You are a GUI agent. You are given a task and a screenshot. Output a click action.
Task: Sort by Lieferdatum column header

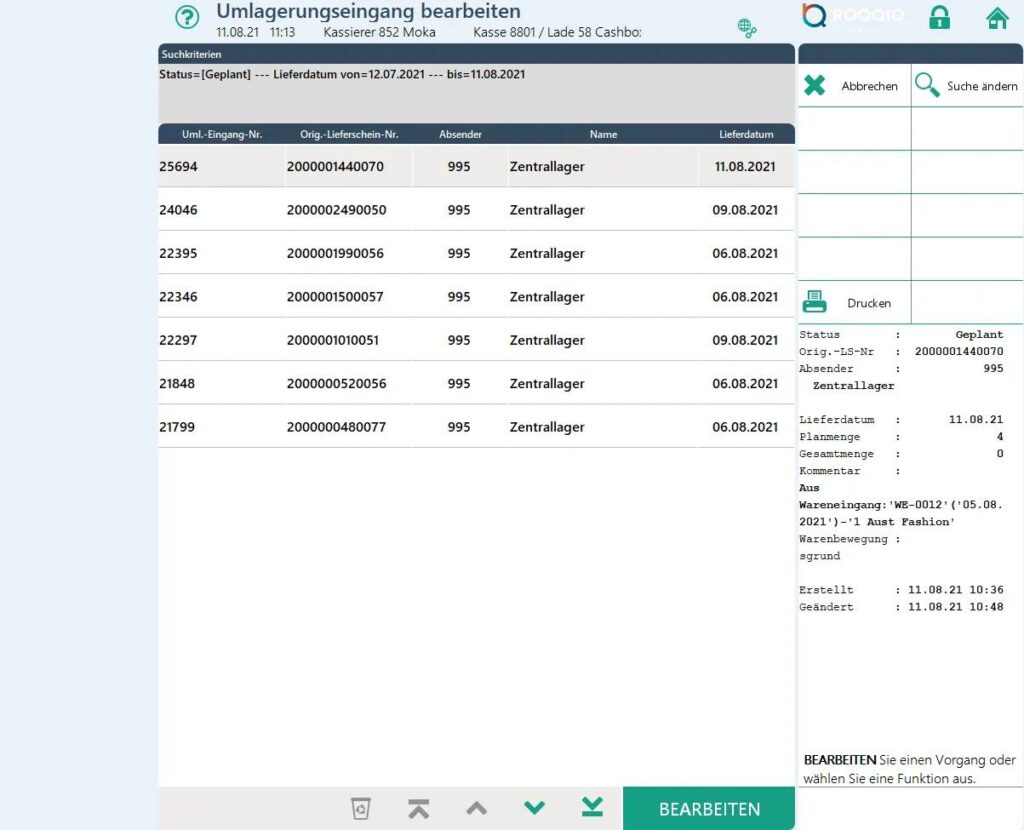pyautogui.click(x=746, y=134)
